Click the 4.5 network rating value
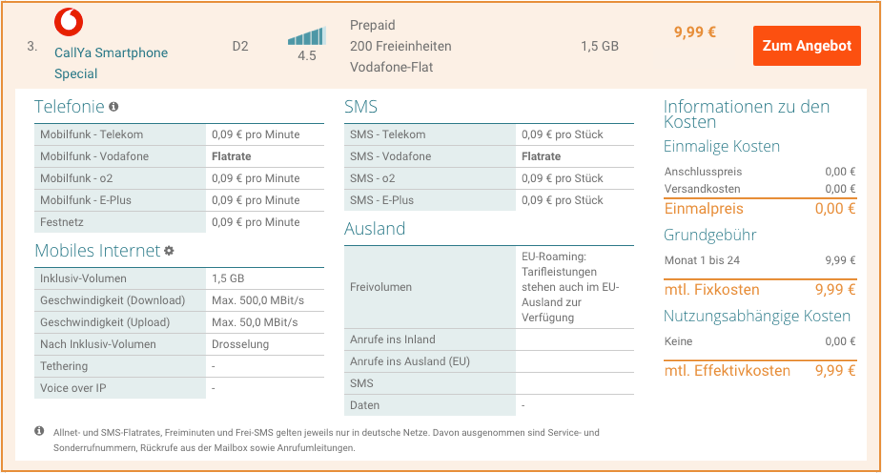883x474 pixels. [307, 56]
